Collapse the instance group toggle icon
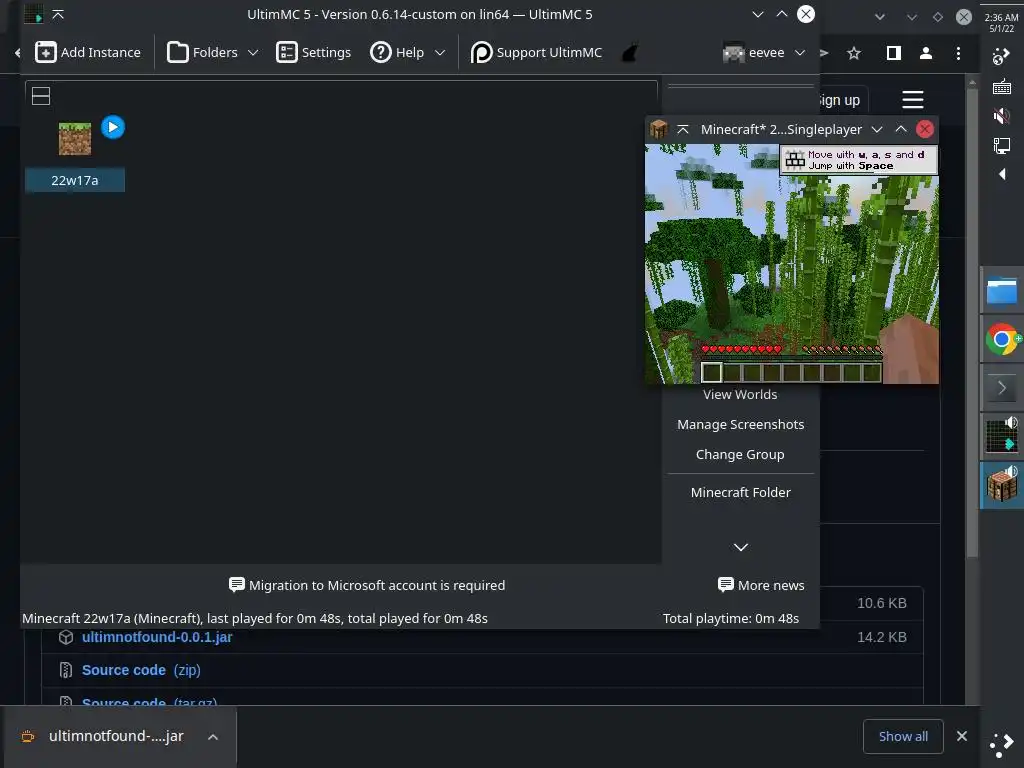 pos(40,96)
